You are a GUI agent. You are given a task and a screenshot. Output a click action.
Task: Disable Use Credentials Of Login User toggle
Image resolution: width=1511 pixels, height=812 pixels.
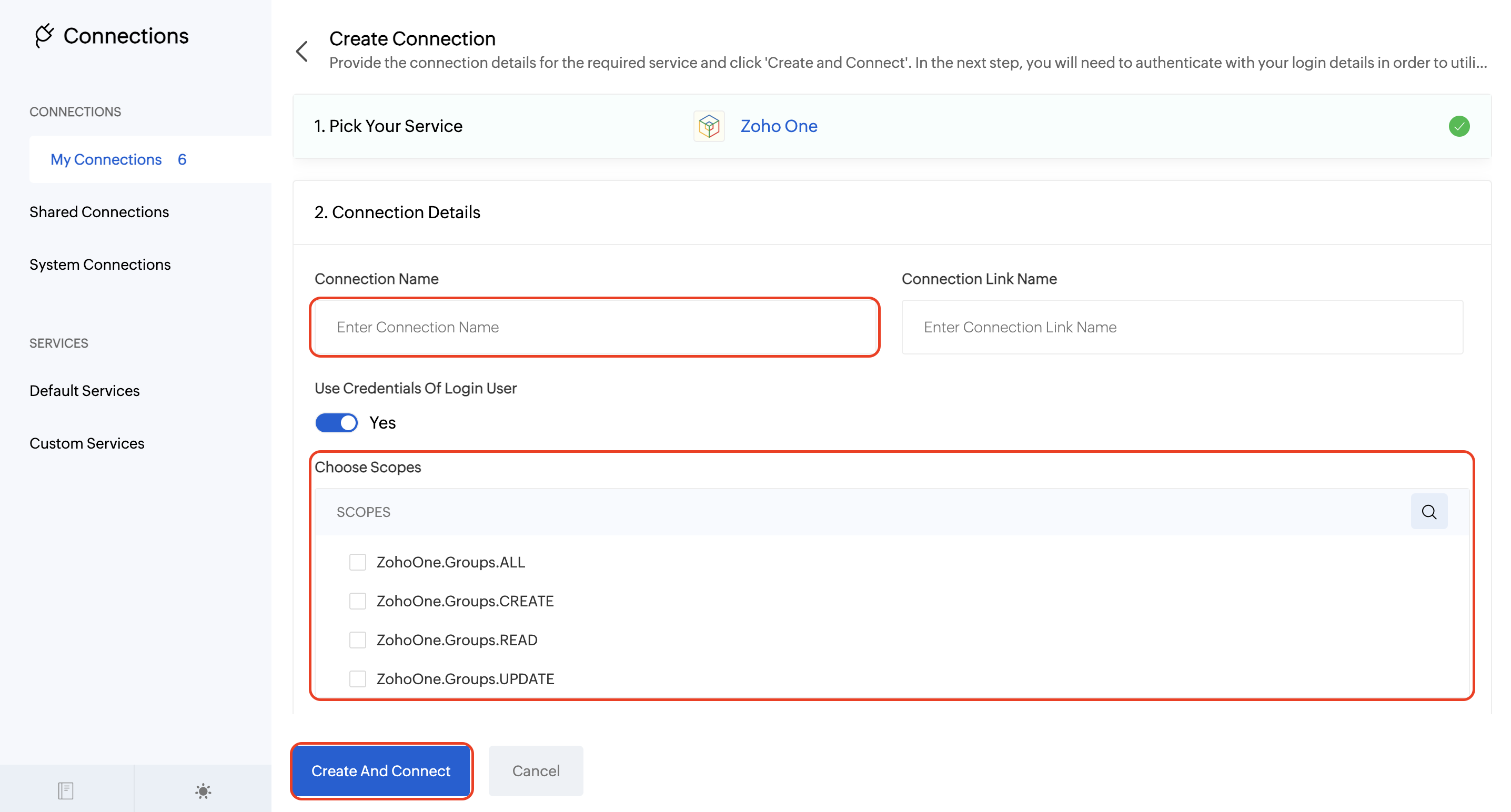(337, 423)
